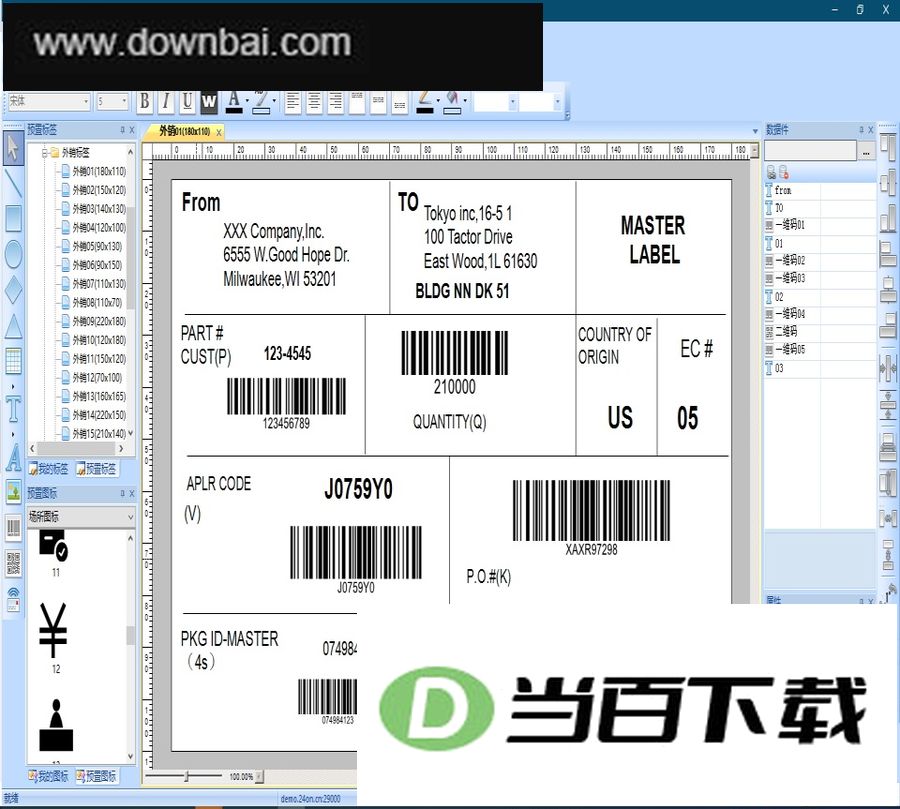Select template 外销13(160x165) in tree
Image resolution: width=900 pixels, height=809 pixels.
[99, 396]
